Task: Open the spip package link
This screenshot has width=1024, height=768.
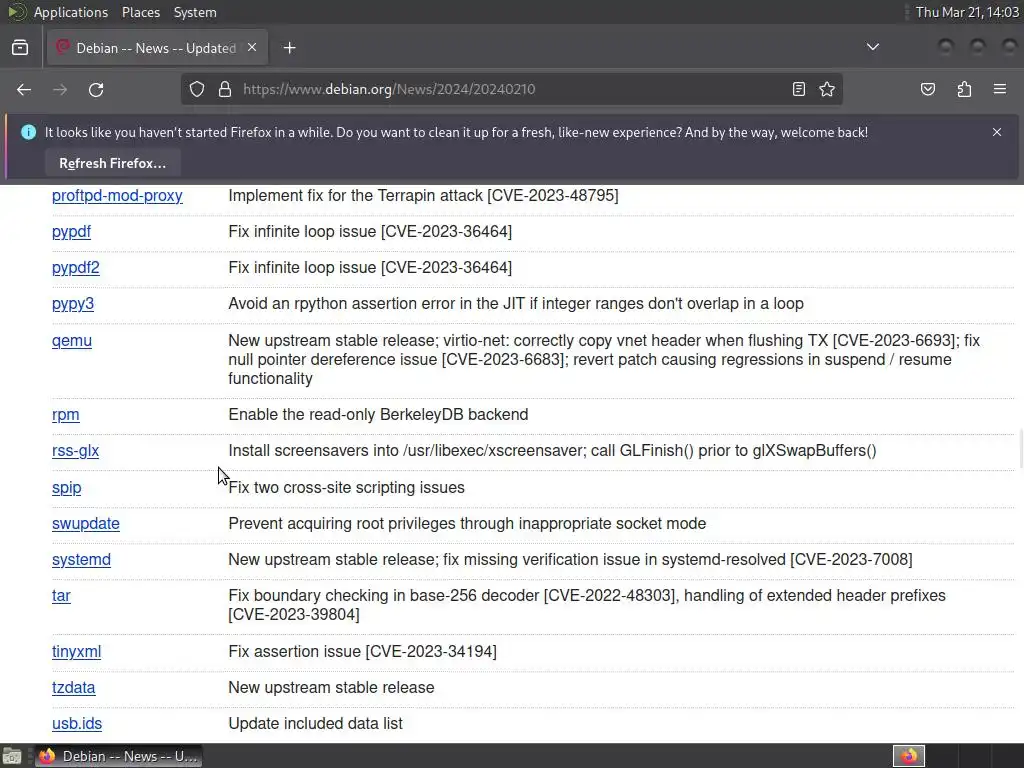Action: (67, 488)
